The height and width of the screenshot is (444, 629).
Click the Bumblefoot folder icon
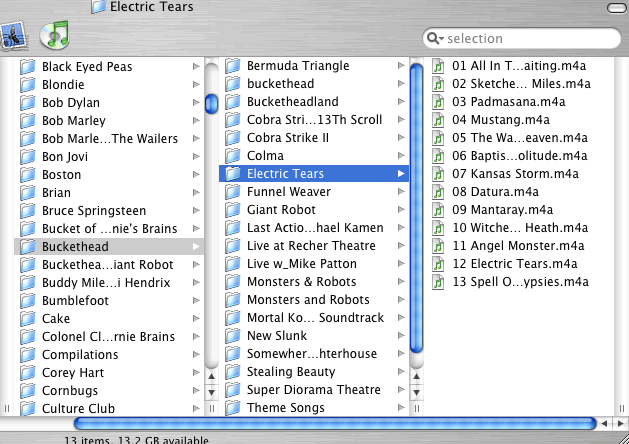point(28,300)
